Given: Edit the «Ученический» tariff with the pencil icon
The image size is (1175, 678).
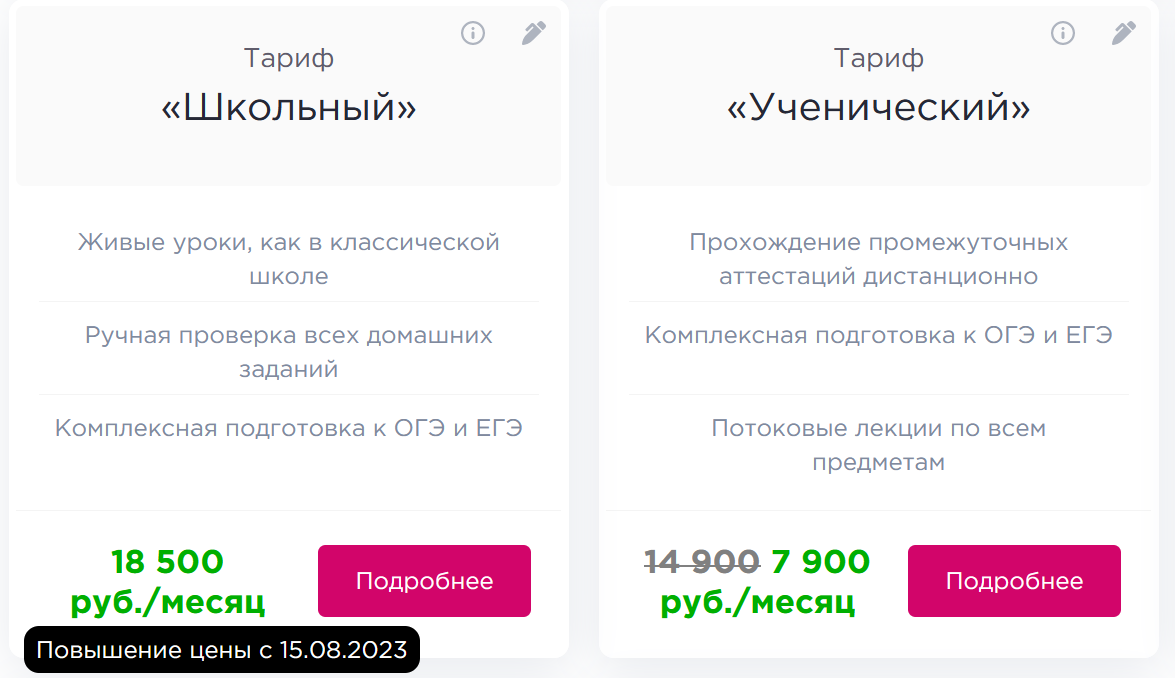Looking at the screenshot, I should [1124, 34].
